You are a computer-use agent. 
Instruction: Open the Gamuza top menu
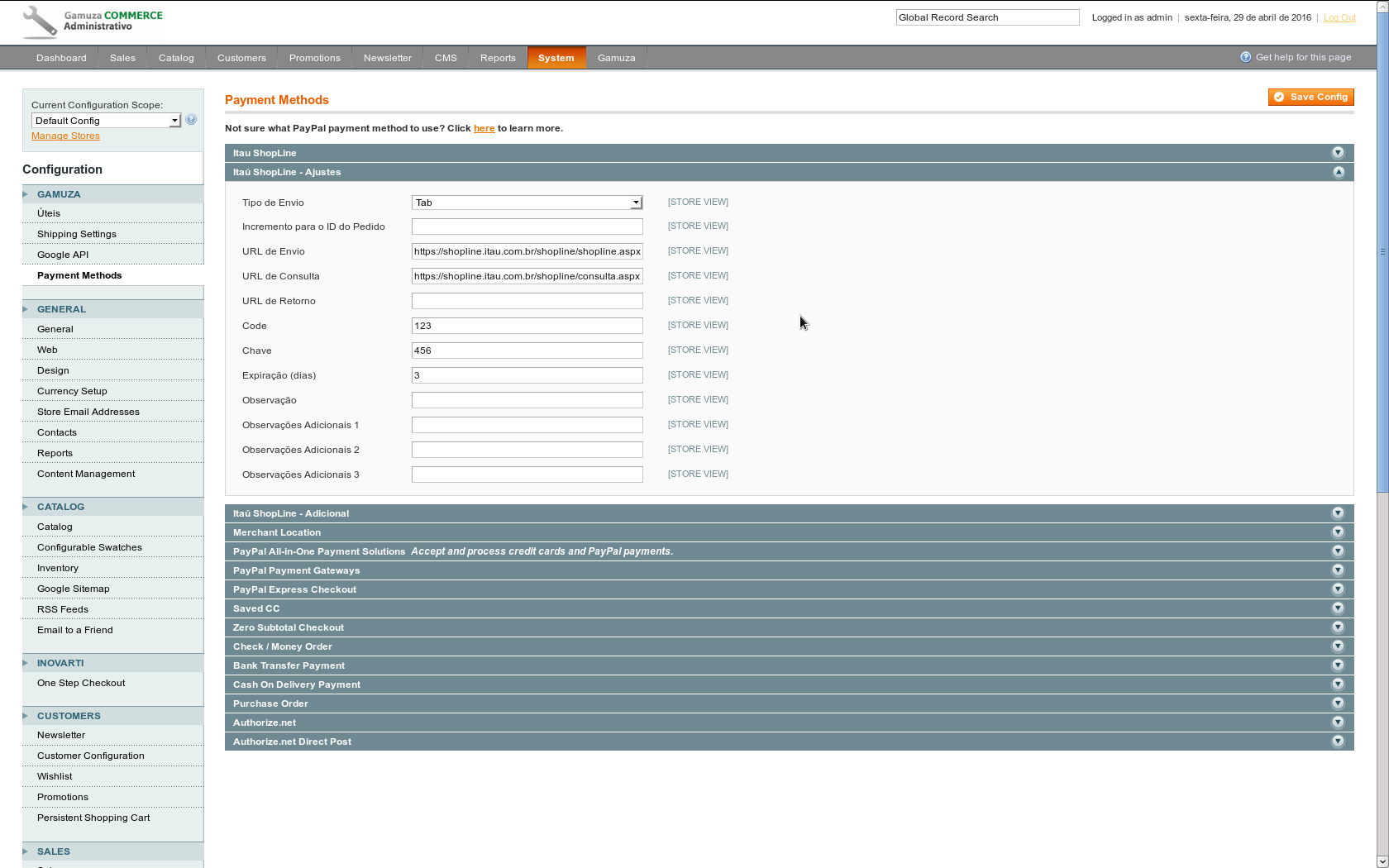[616, 58]
